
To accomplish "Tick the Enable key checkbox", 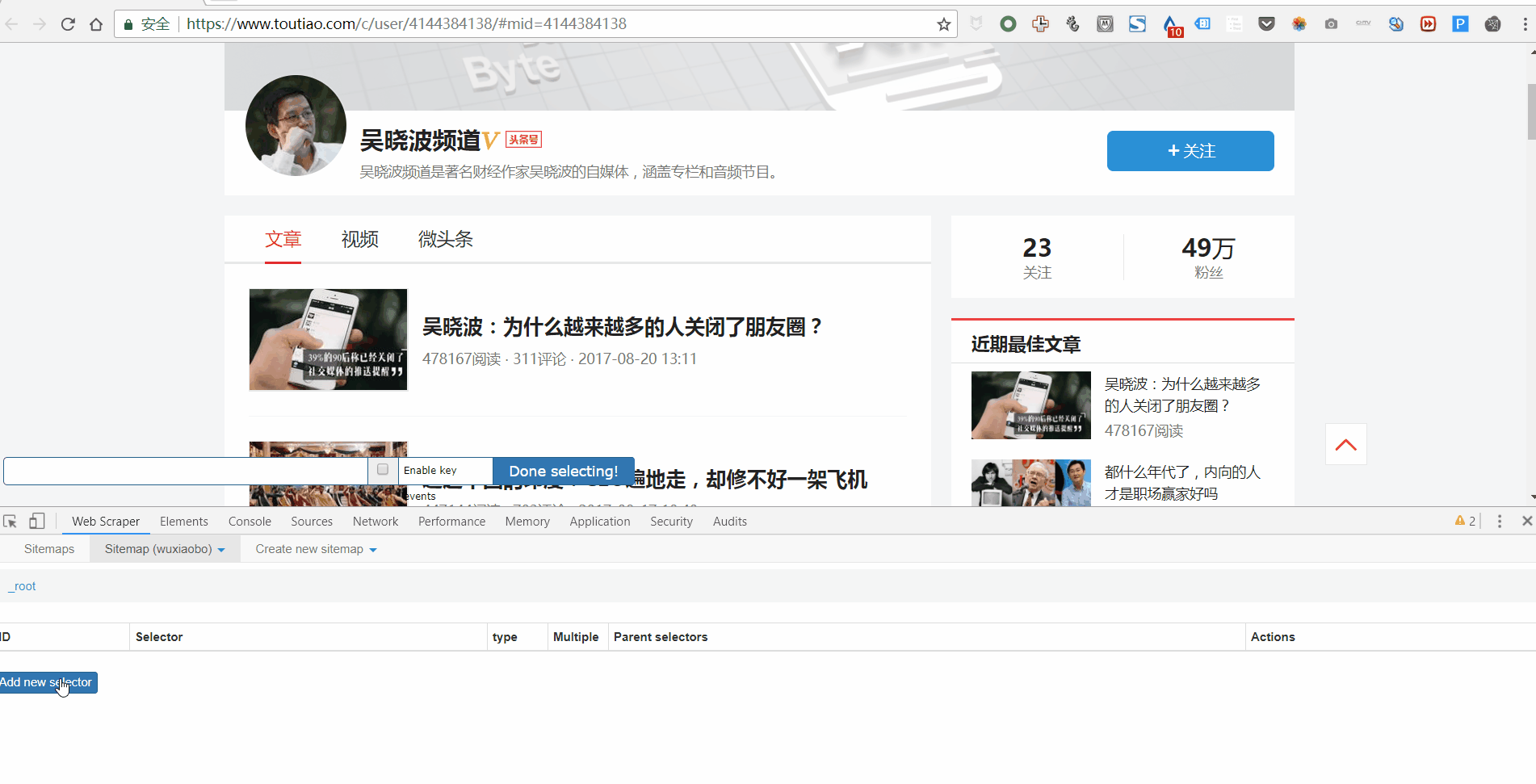I will 383,470.
